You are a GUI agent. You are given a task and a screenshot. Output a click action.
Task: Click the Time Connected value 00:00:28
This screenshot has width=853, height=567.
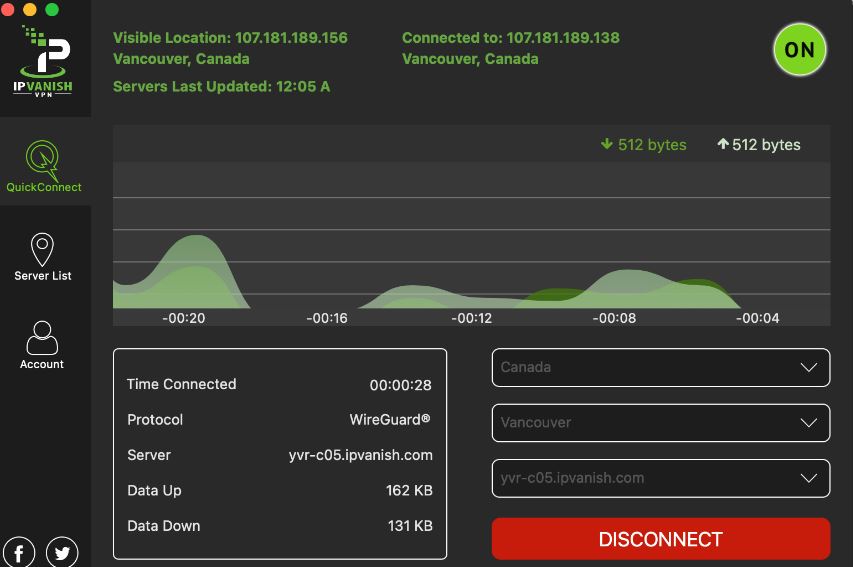pos(400,385)
